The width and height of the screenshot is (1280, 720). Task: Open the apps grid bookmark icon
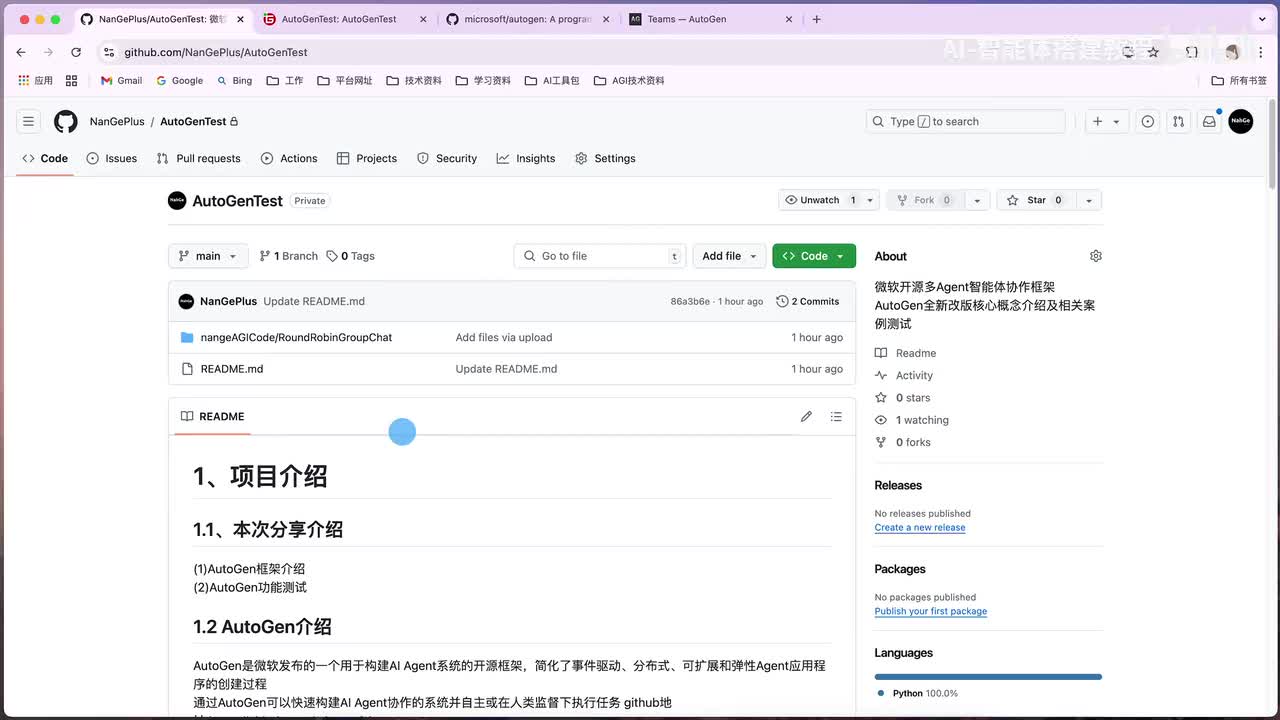click(x=71, y=80)
